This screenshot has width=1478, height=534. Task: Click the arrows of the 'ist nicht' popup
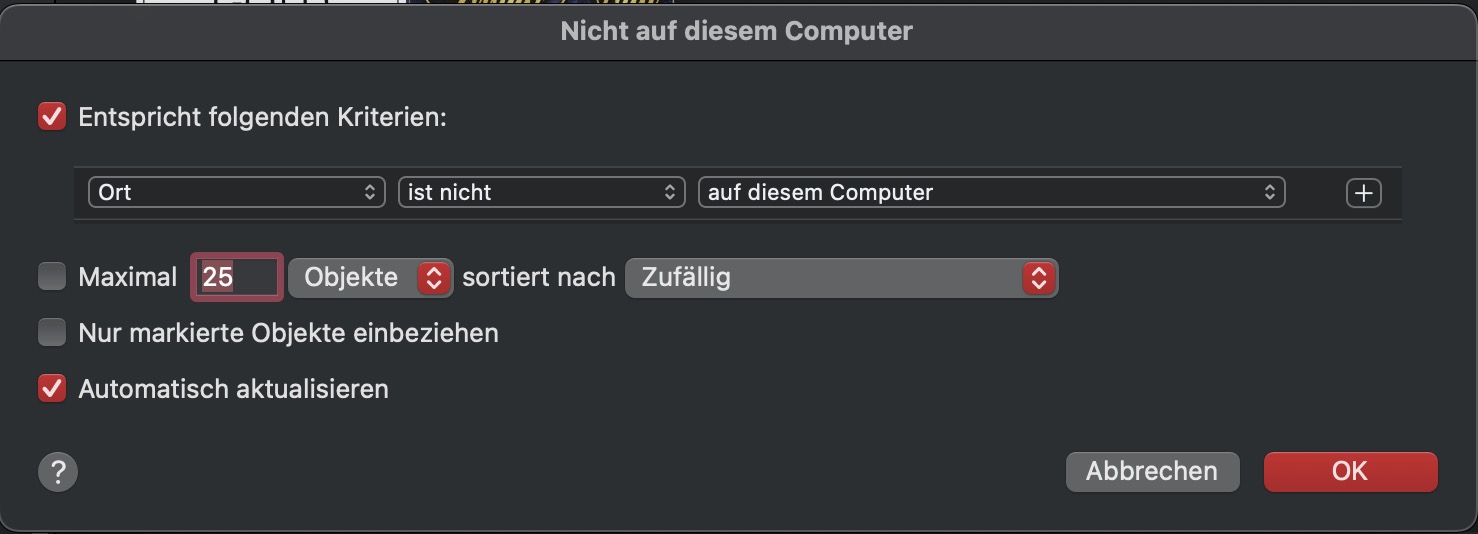point(669,192)
